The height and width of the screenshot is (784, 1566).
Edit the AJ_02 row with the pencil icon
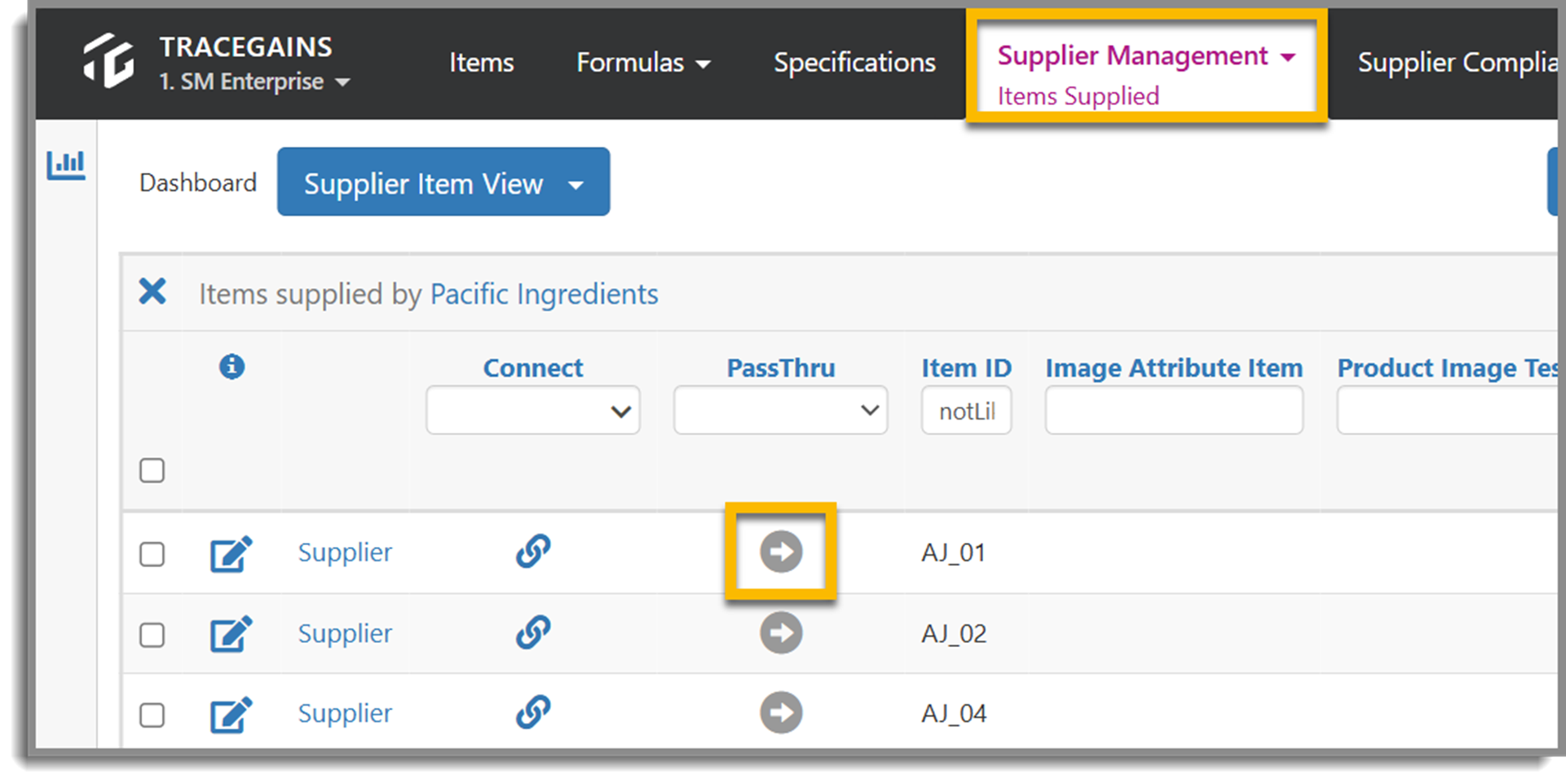(232, 635)
